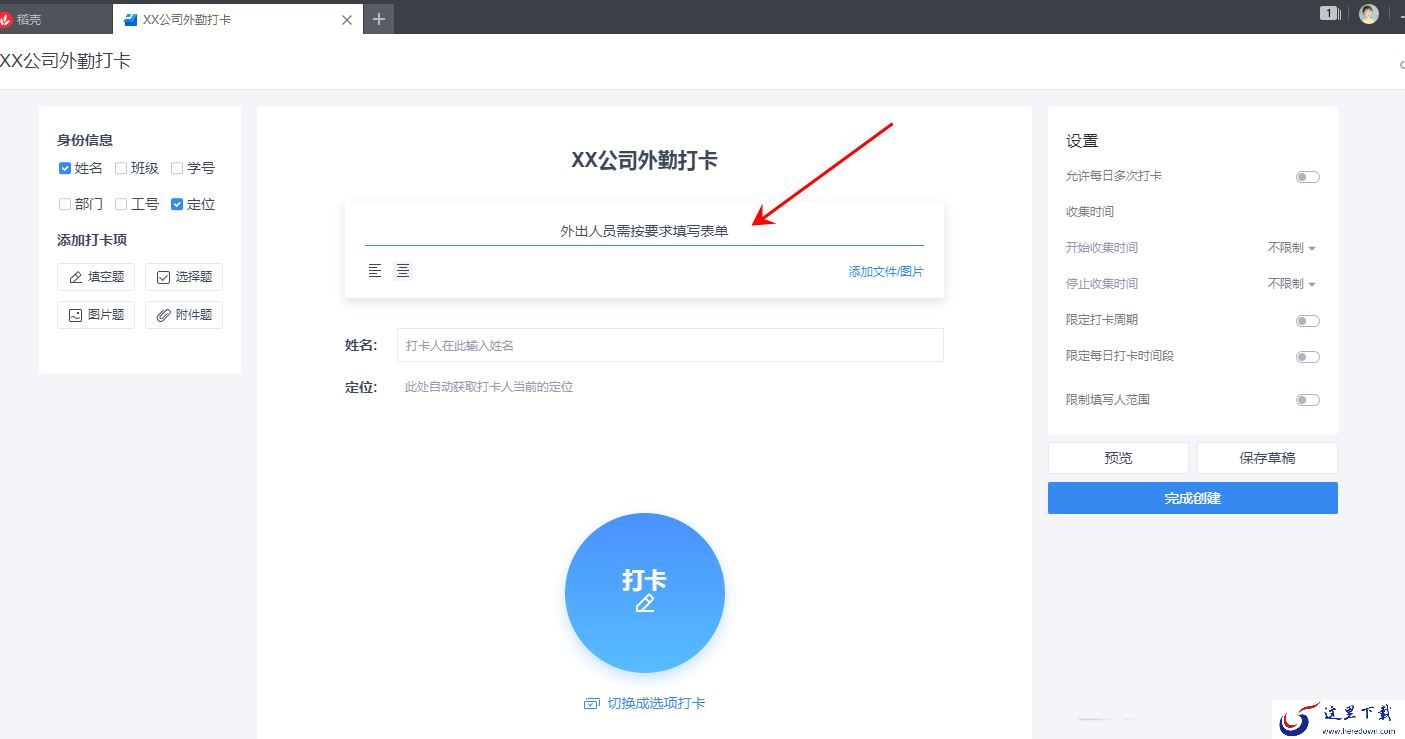Click the center-align text icon
The width and height of the screenshot is (1405, 739).
[402, 271]
